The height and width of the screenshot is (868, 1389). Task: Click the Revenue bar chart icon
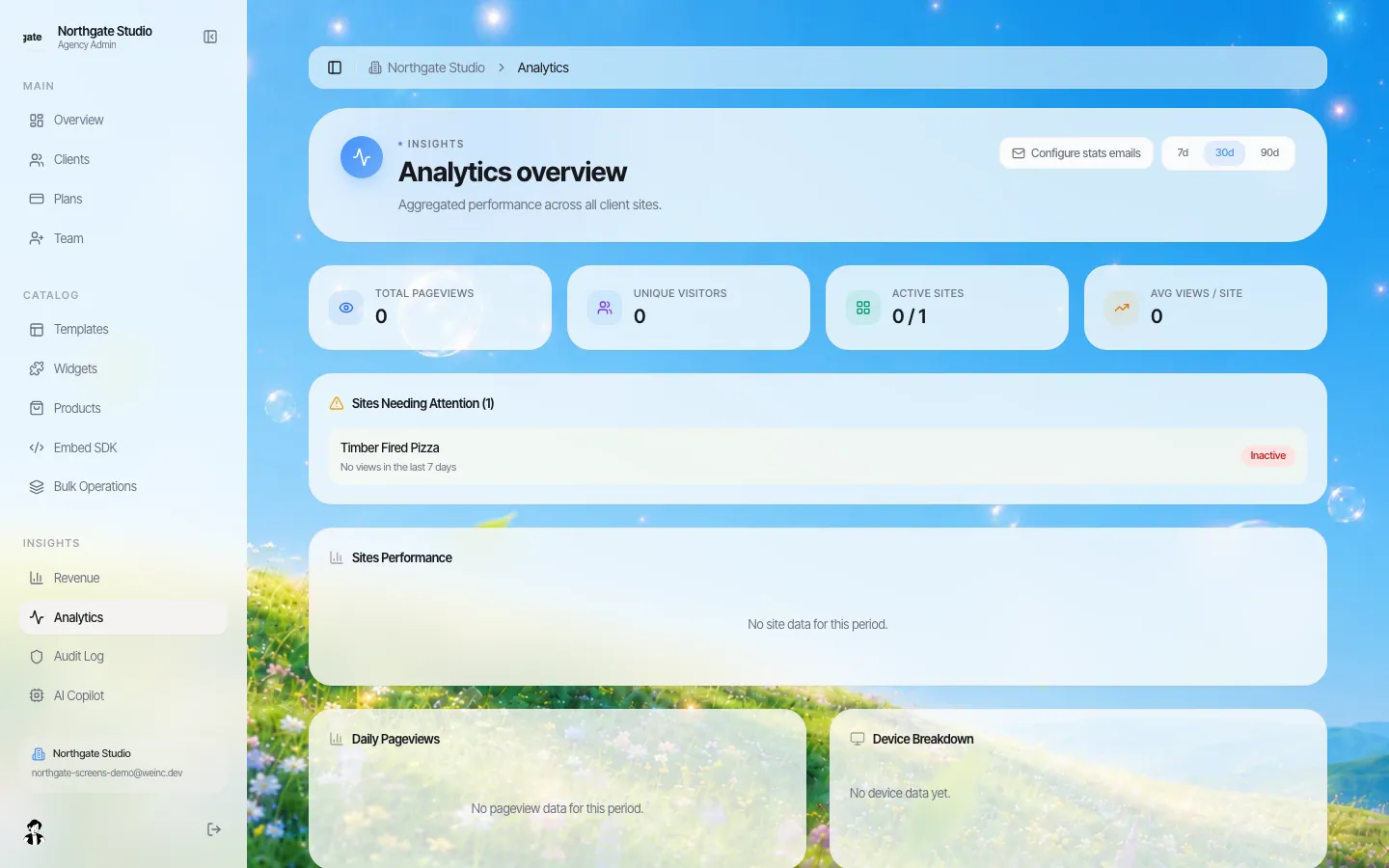[37, 579]
